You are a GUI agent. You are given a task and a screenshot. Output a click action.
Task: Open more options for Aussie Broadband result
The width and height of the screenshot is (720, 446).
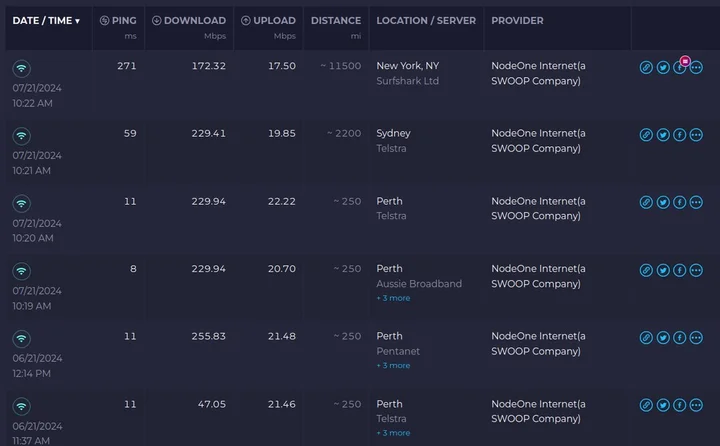[696, 270]
